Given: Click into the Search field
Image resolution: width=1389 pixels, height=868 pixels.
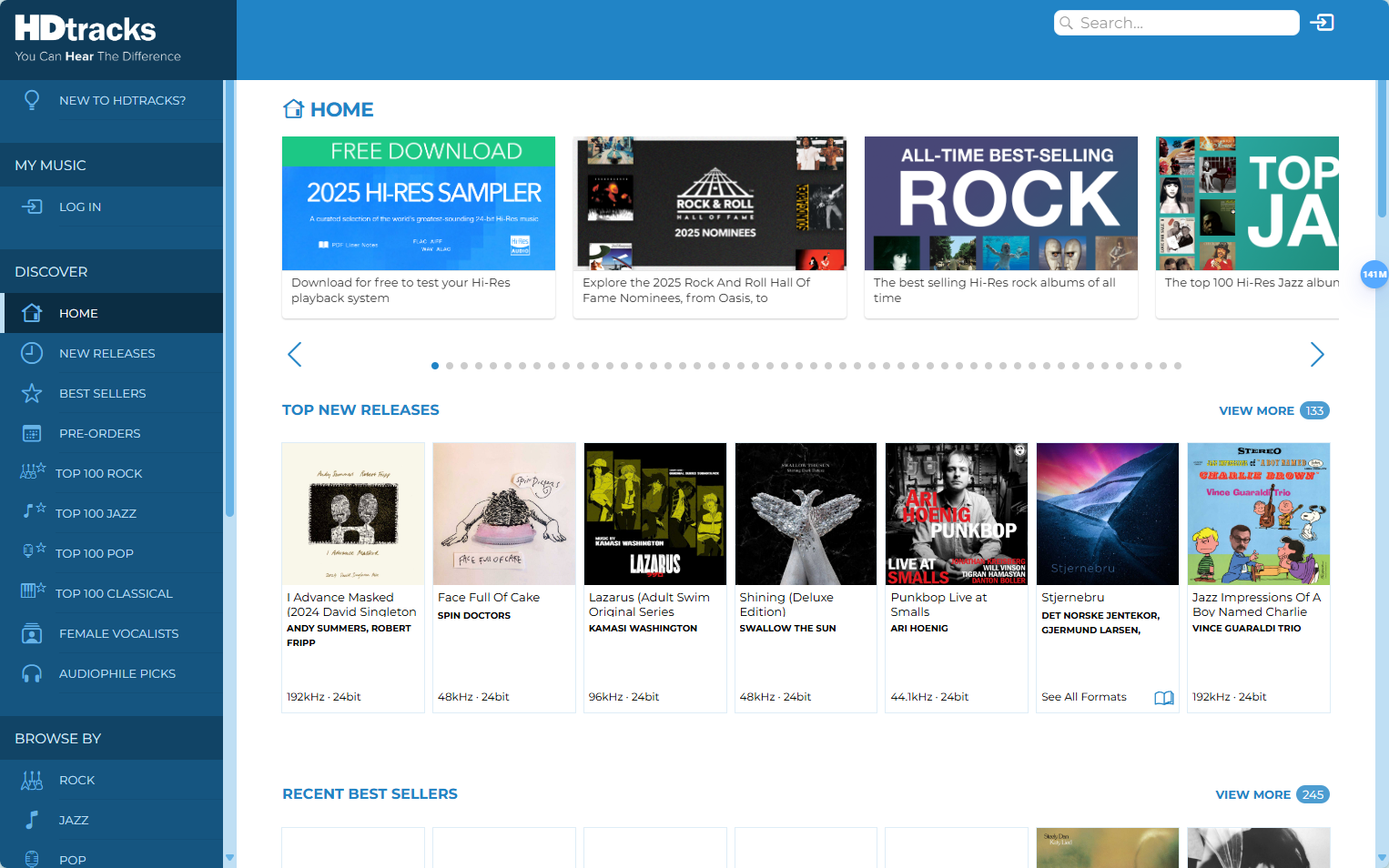Looking at the screenshot, I should (1177, 23).
